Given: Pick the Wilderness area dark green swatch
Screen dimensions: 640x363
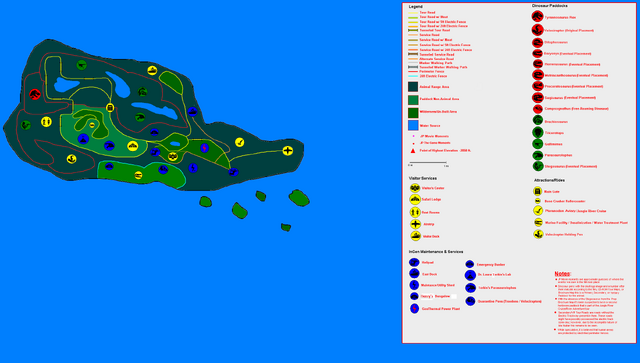Looking at the screenshot, I should [x=413, y=112].
